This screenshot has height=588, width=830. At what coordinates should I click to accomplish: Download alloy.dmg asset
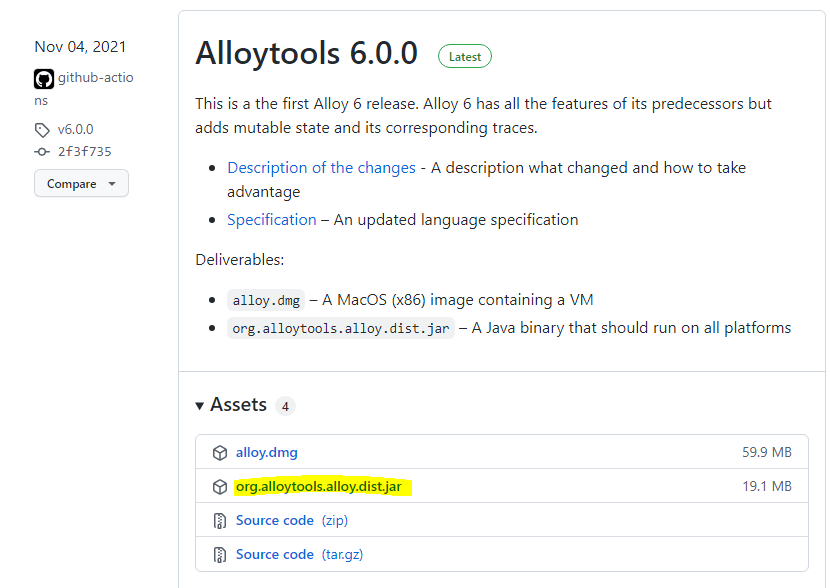(x=267, y=453)
